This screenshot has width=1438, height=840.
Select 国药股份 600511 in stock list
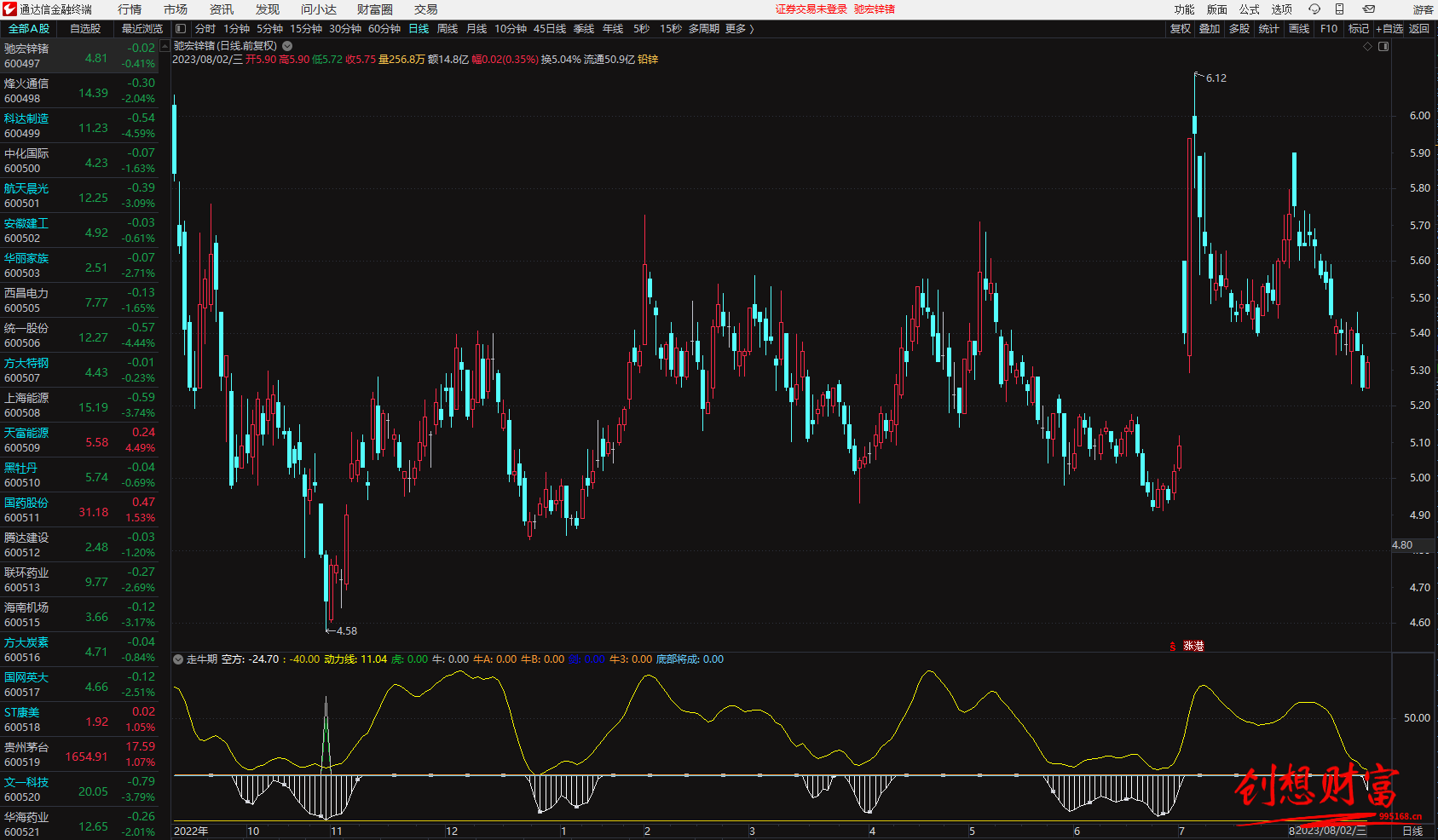coord(79,510)
